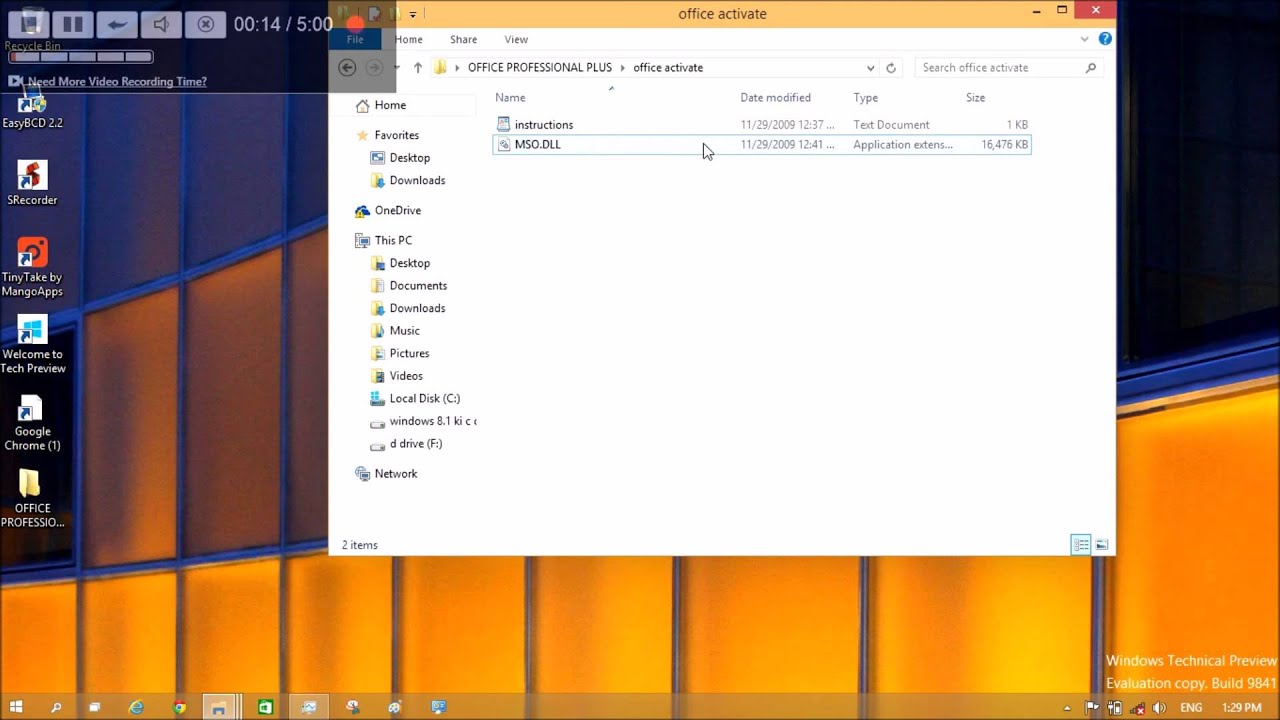
Task: Launch Chrome from the taskbar
Action: click(x=179, y=707)
